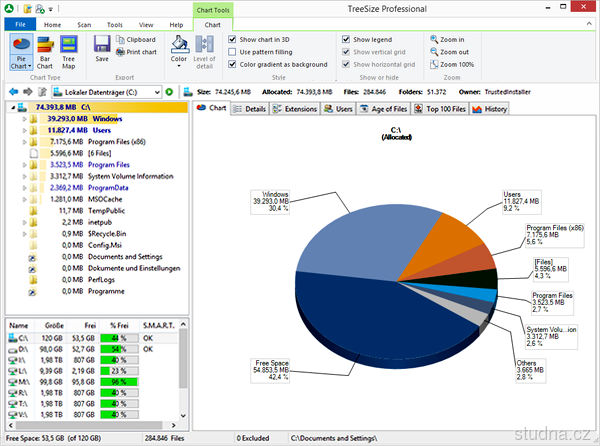This screenshot has width=600, height=446.
Task: Open the History tab
Action: [489, 109]
